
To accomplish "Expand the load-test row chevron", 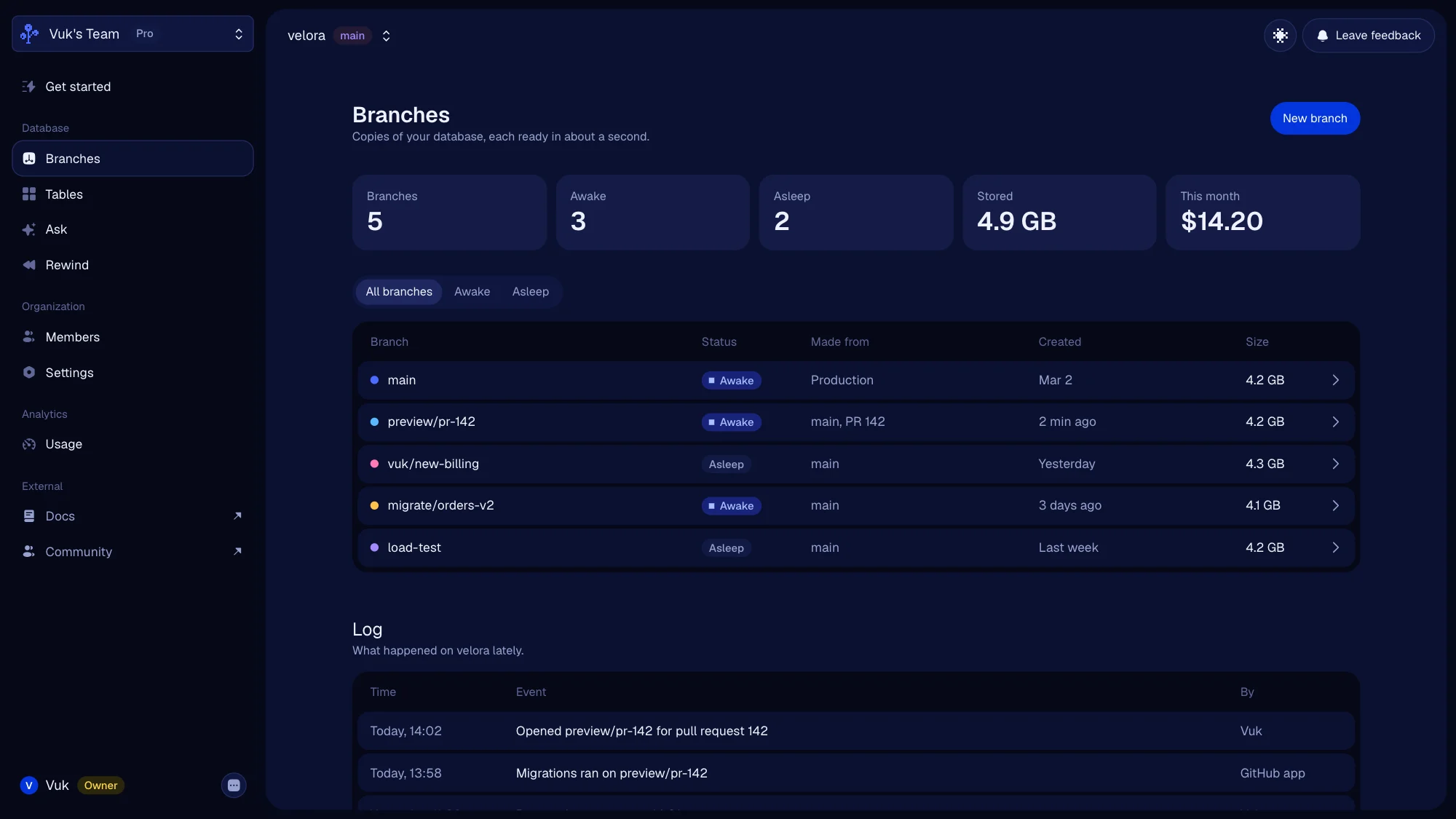I will pos(1336,547).
